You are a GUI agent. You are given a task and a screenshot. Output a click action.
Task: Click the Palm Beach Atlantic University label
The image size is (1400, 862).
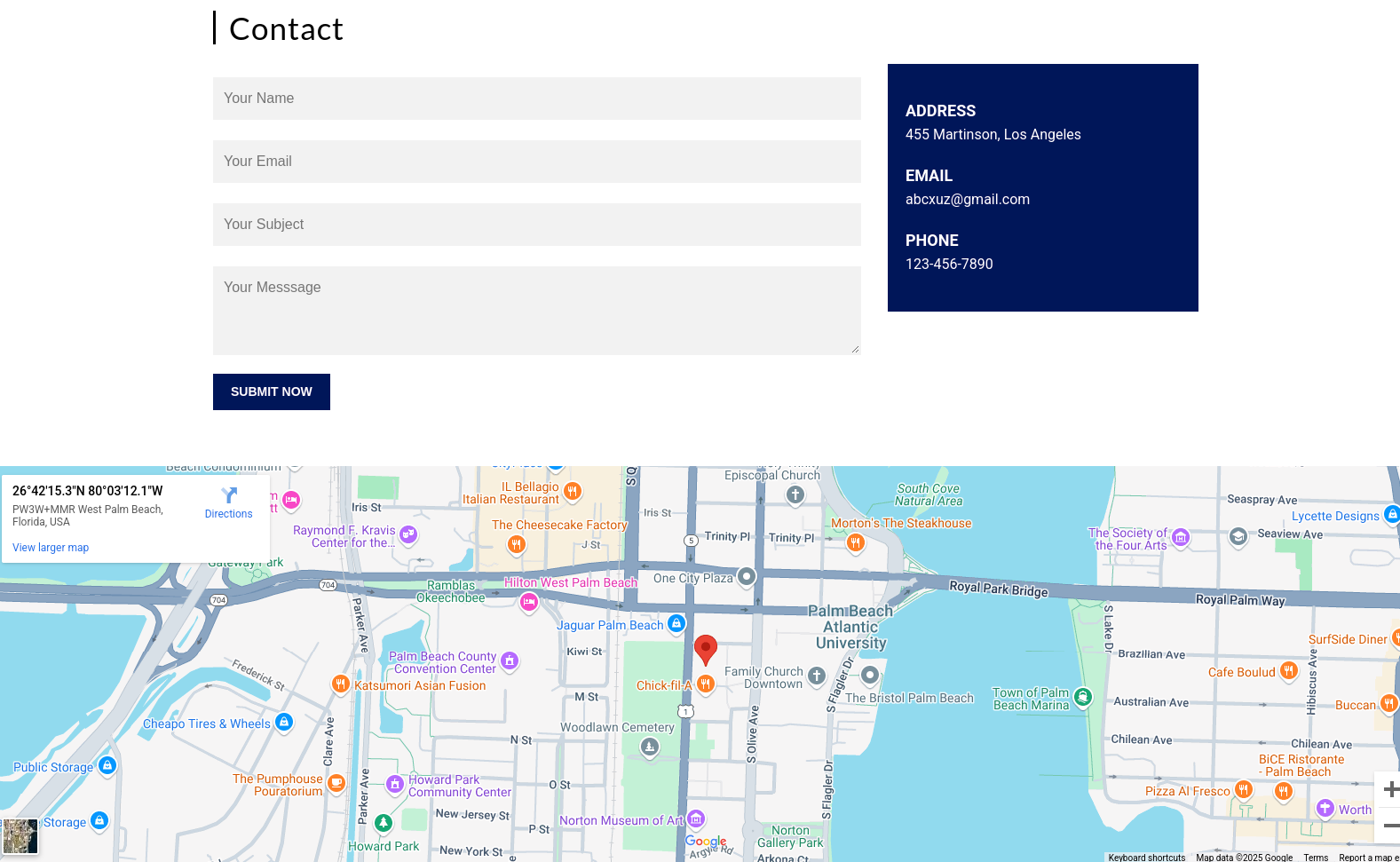click(850, 627)
